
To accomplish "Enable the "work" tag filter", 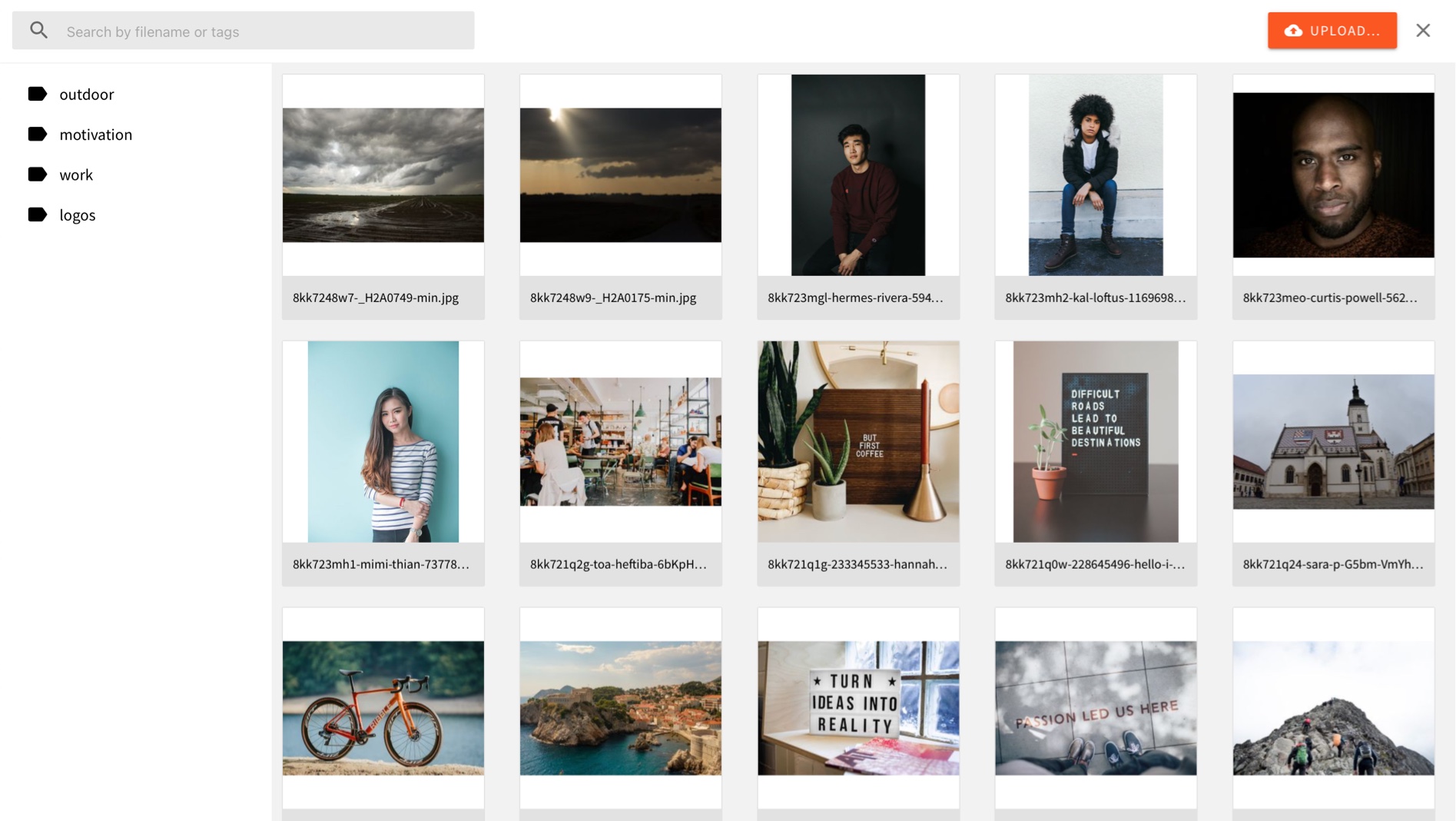I will [x=76, y=174].
